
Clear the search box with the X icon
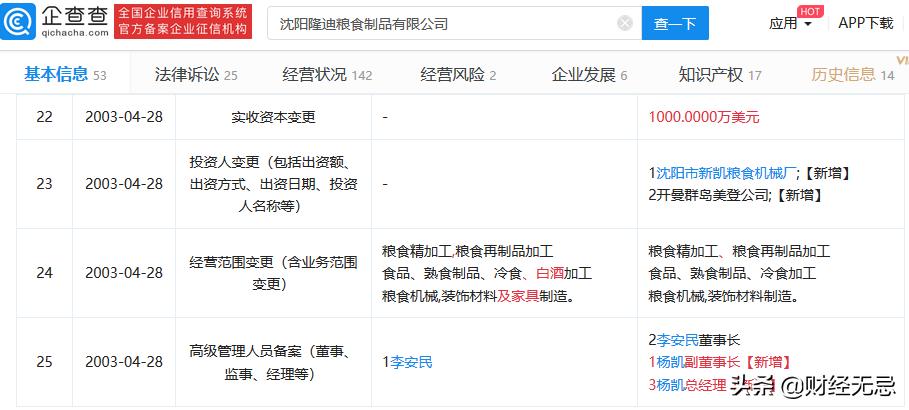[x=625, y=23]
